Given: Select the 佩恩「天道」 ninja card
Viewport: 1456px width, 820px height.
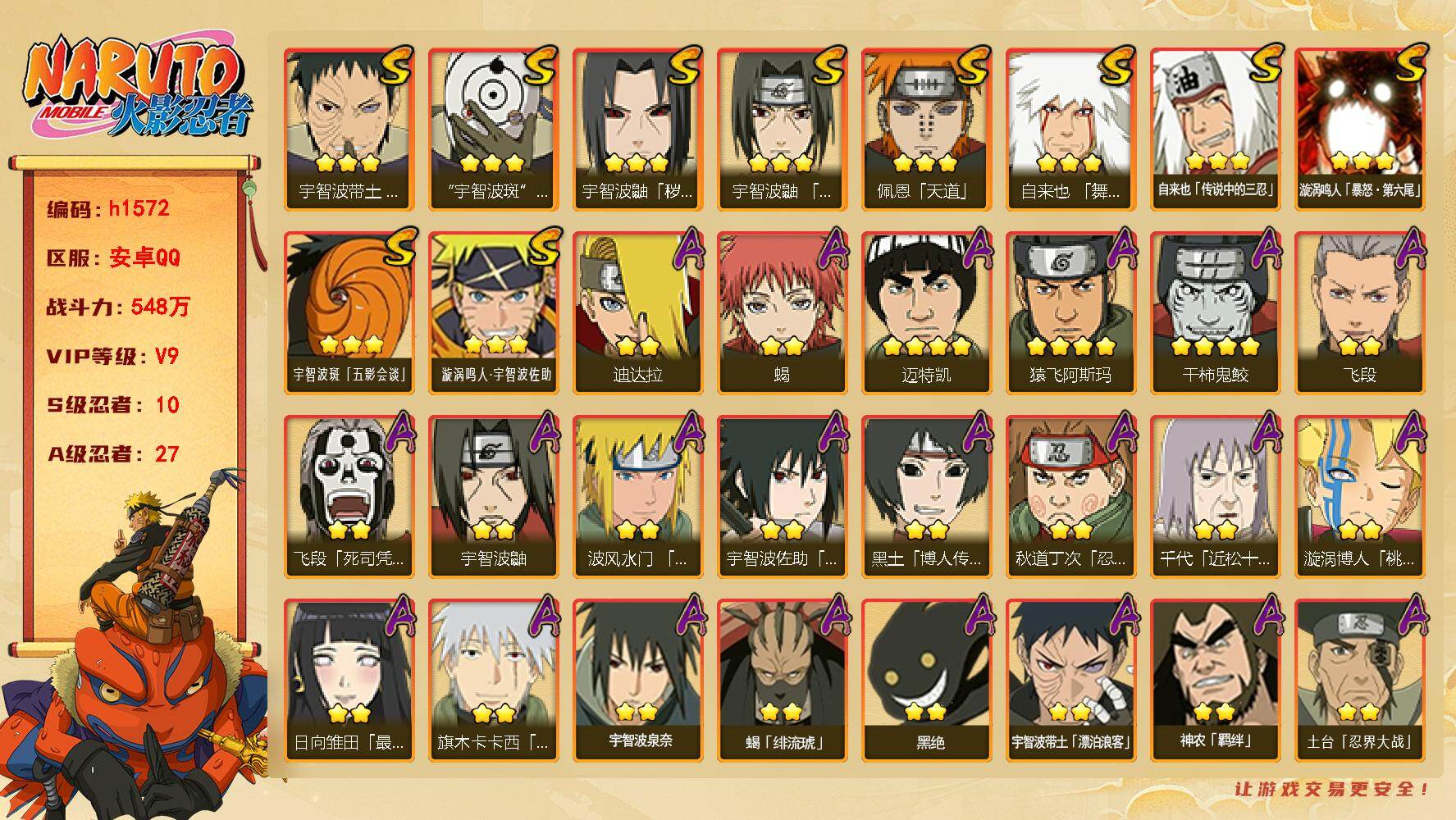Looking at the screenshot, I should point(926,130).
